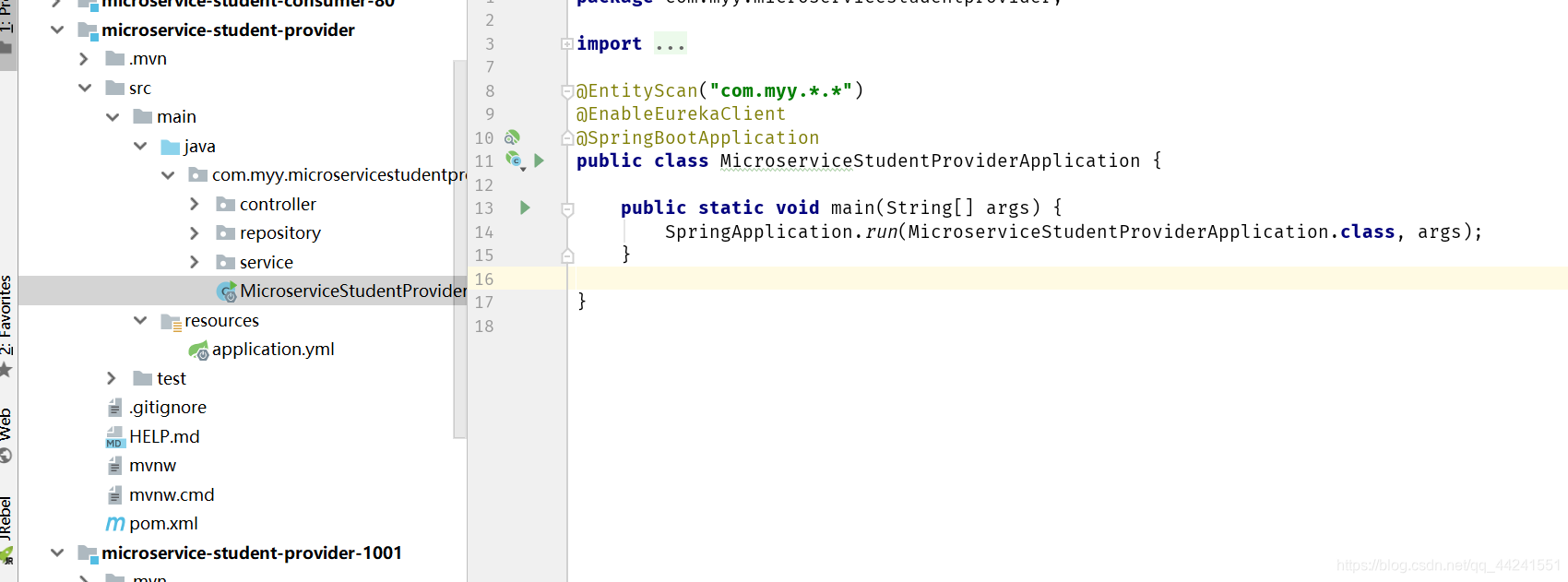Collapse the resources folder
Image resolution: width=1568 pixels, height=582 pixels.
(140, 320)
